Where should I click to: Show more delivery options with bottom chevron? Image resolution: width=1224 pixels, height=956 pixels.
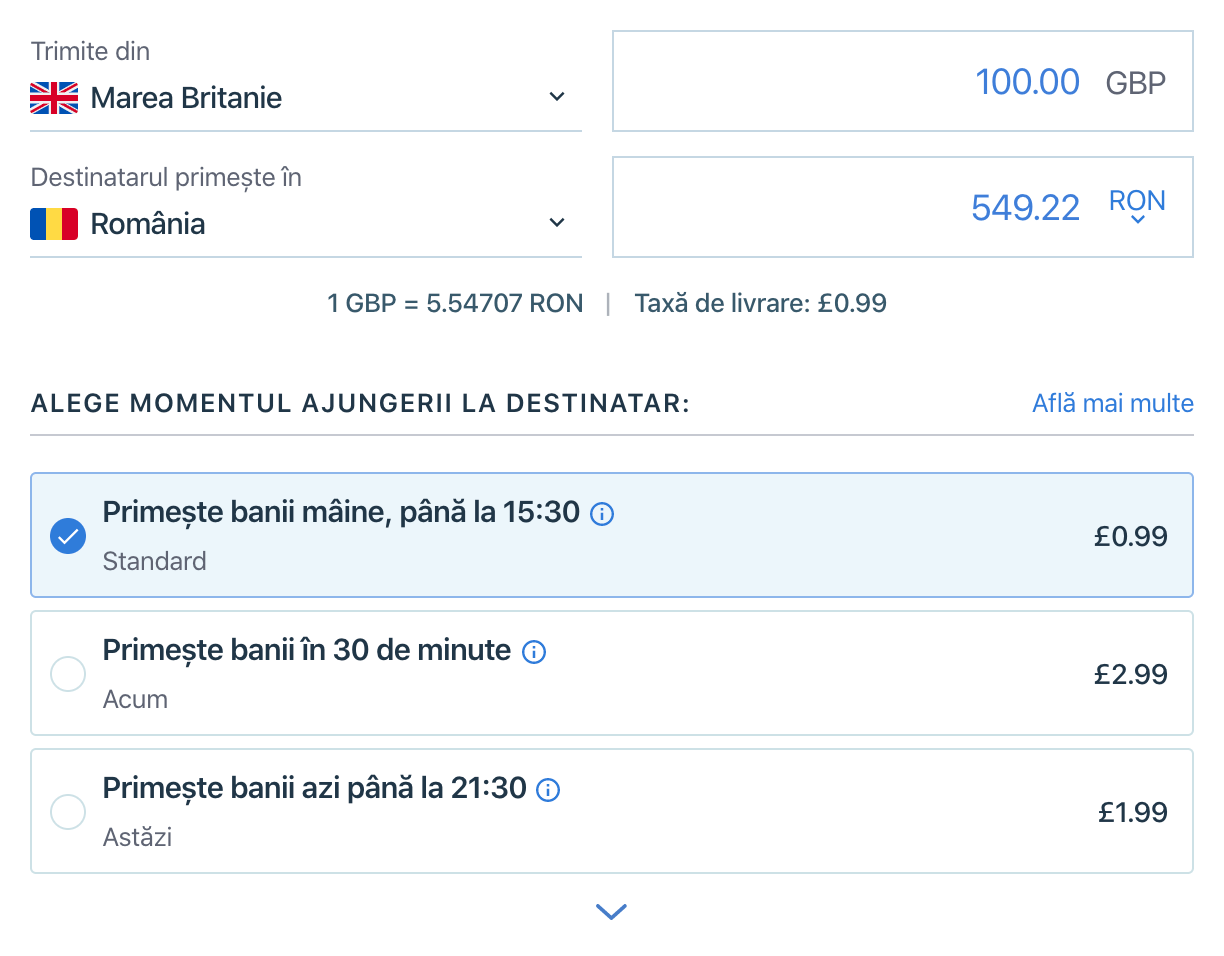(x=611, y=911)
